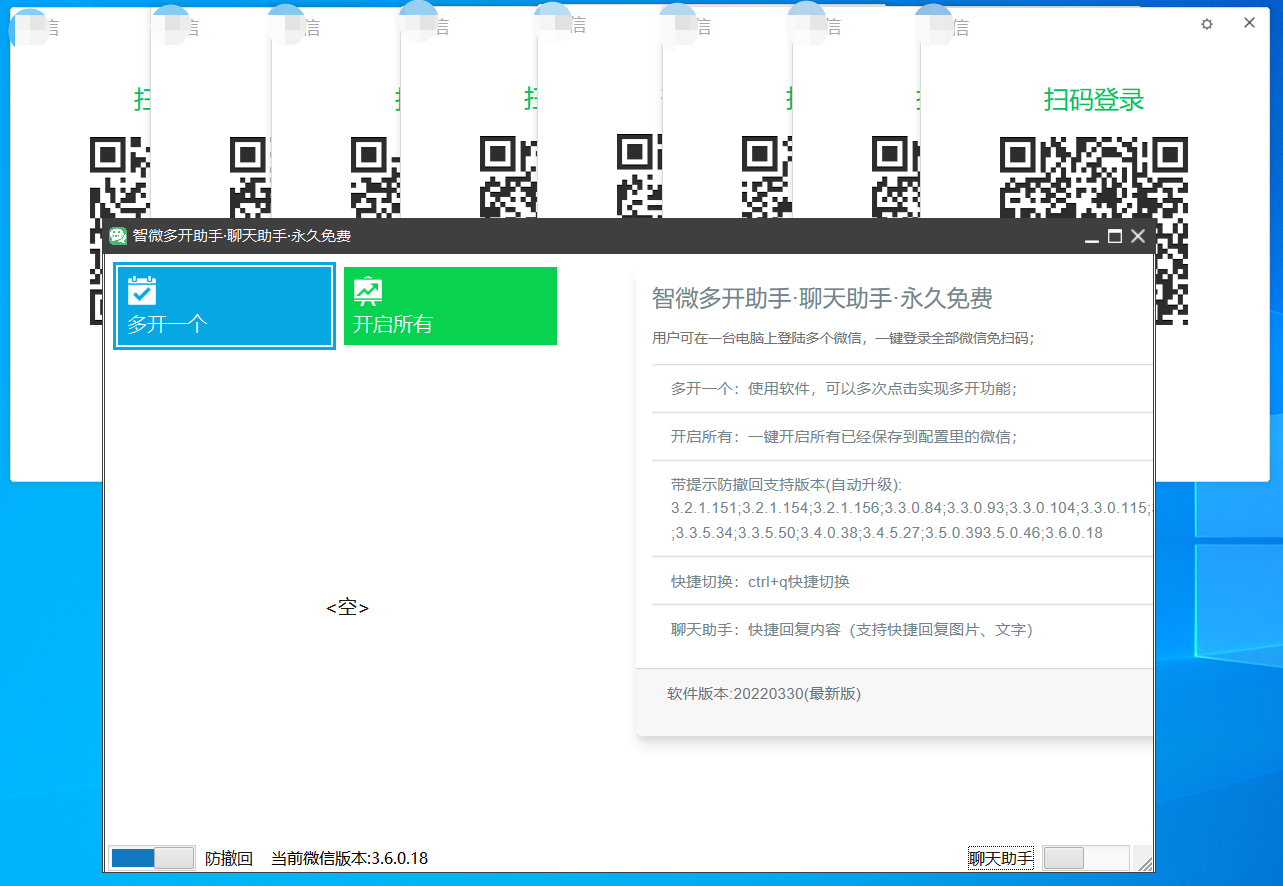Image resolution: width=1283 pixels, height=886 pixels.
Task: Click the 当前微信版本:3.6.0.18 status text
Action: coord(347,858)
